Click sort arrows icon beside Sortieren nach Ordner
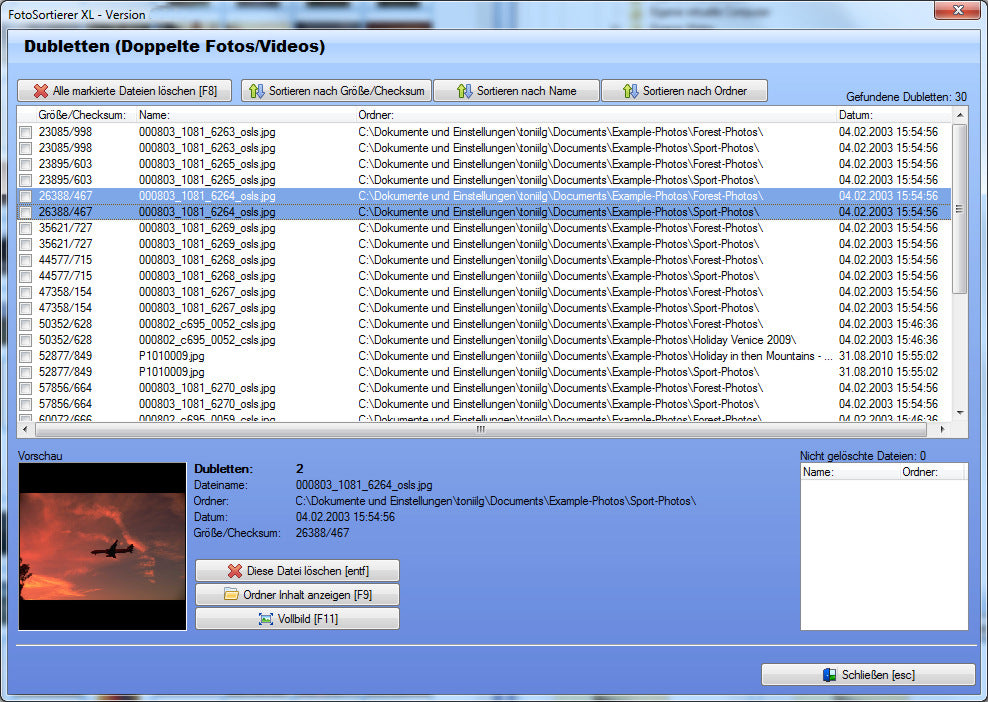The height and width of the screenshot is (702, 988). (x=629, y=91)
